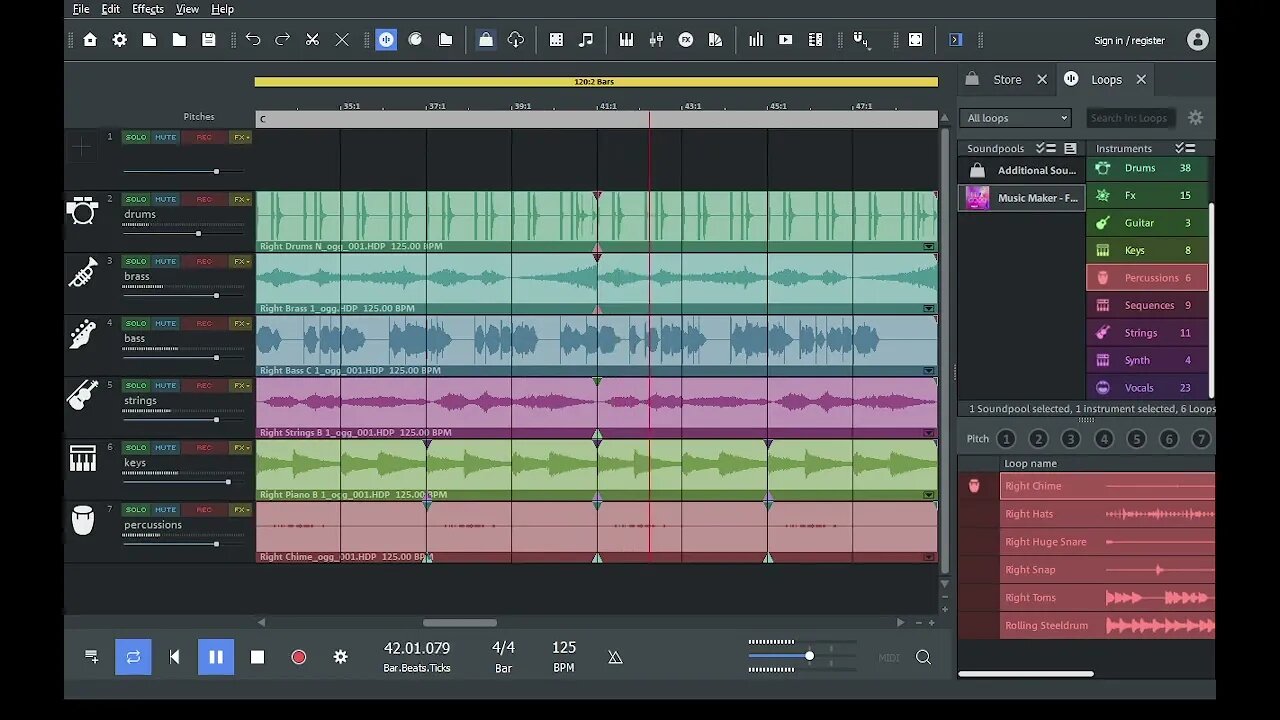The image size is (1280, 720).
Task: Pause playback with the pause button
Action: tap(216, 657)
